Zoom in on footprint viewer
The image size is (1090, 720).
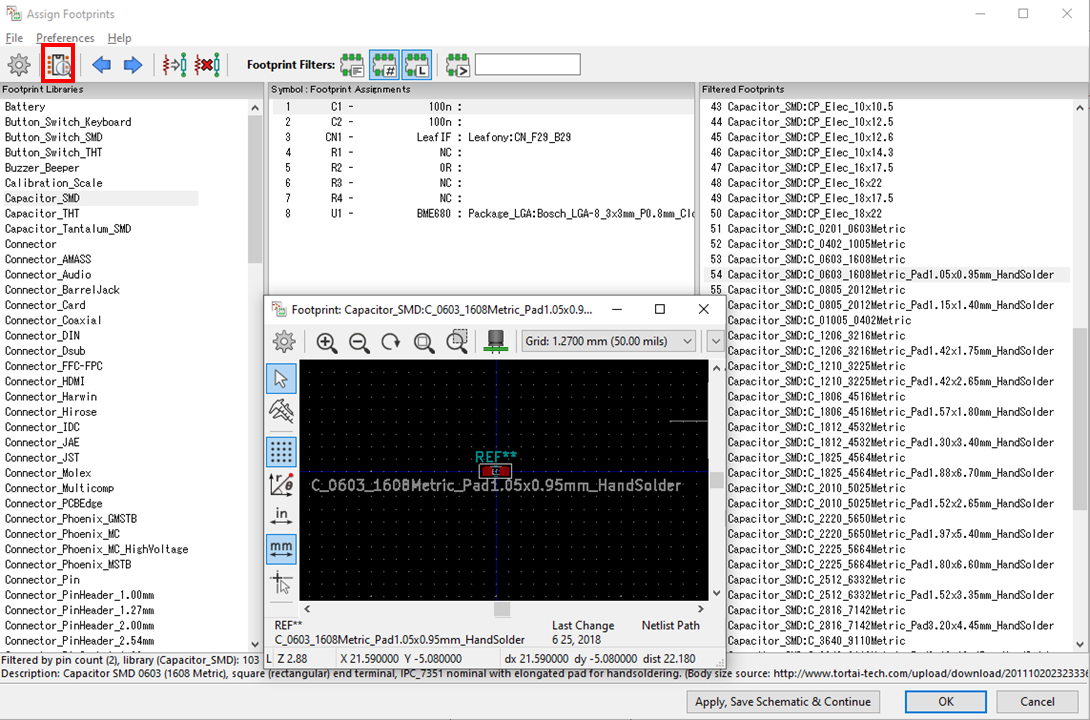(x=326, y=342)
